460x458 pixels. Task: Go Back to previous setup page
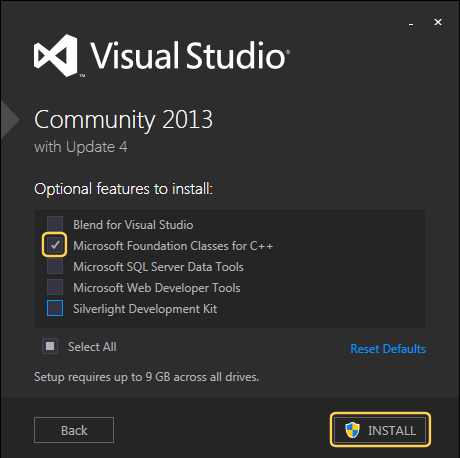74,430
